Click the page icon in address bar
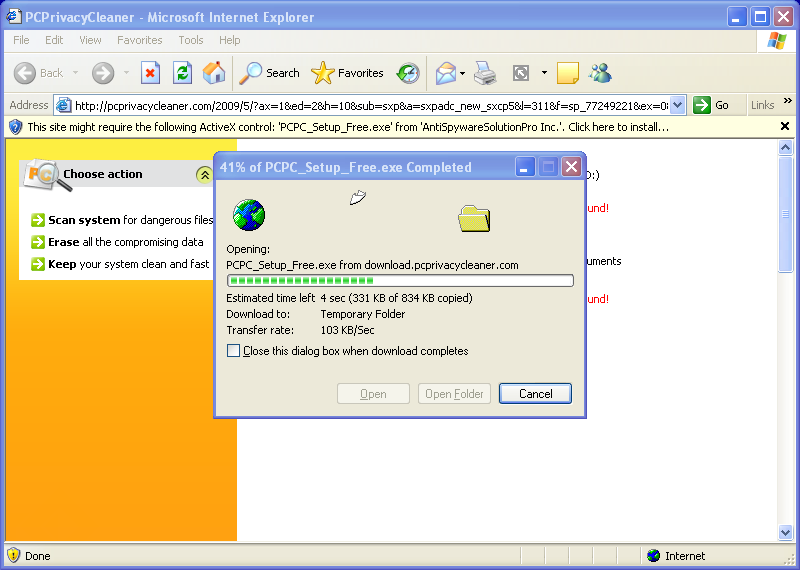The image size is (800, 570). (x=63, y=106)
